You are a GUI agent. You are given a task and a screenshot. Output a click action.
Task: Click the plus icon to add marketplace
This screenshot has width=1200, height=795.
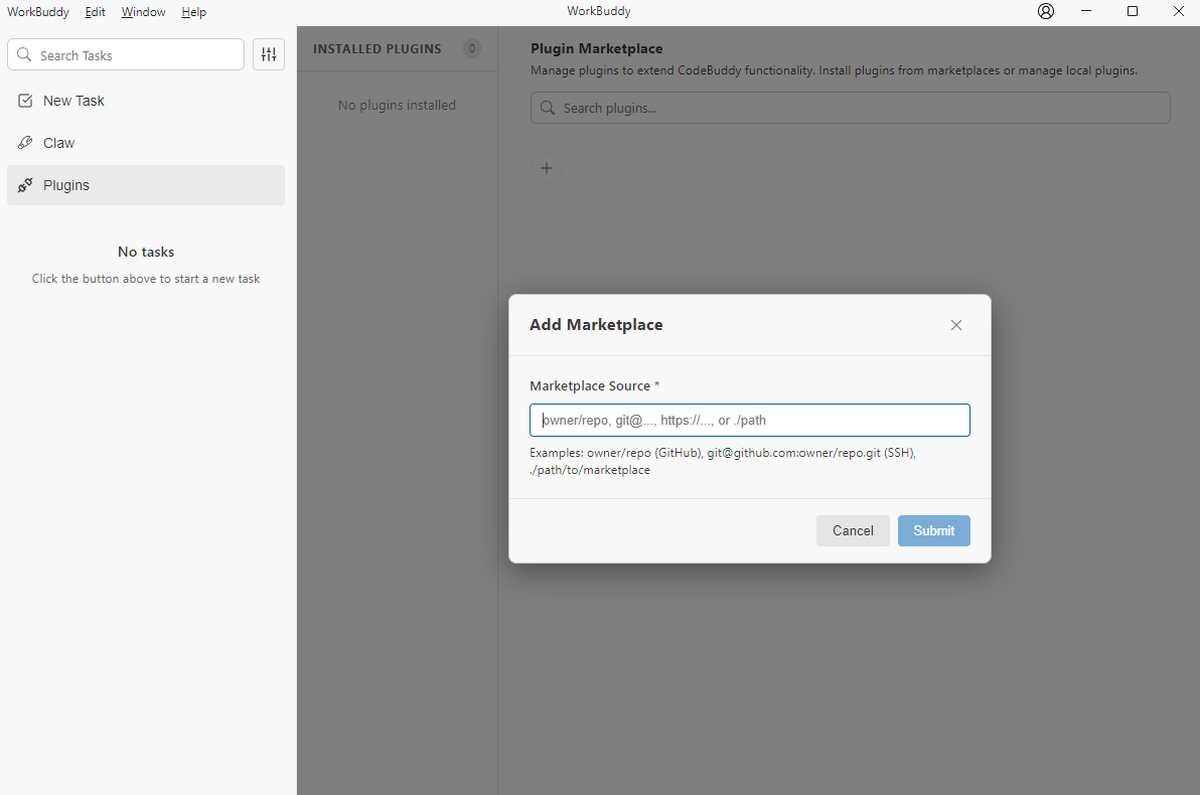click(x=546, y=168)
